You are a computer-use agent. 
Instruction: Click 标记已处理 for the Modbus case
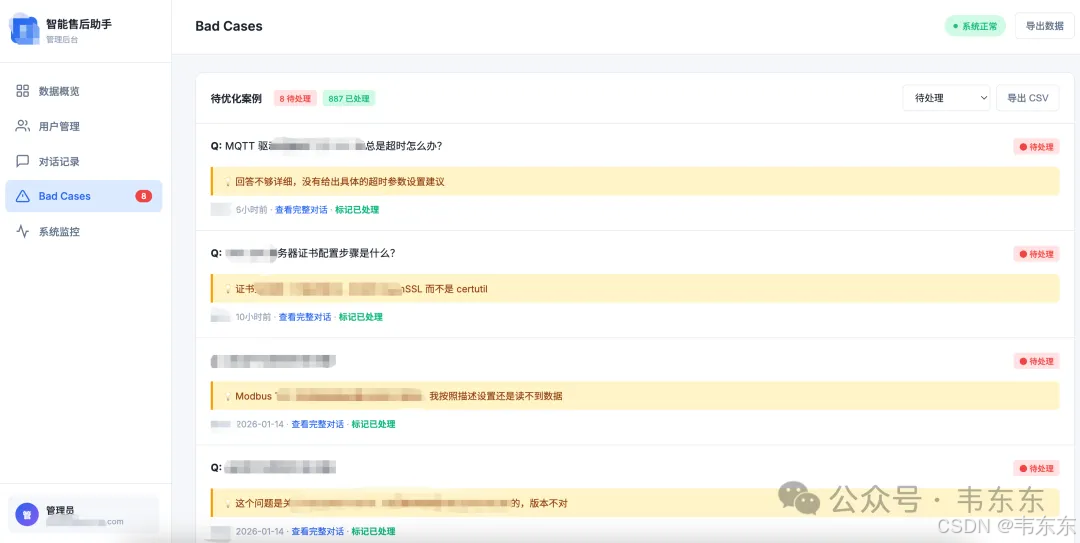(373, 424)
